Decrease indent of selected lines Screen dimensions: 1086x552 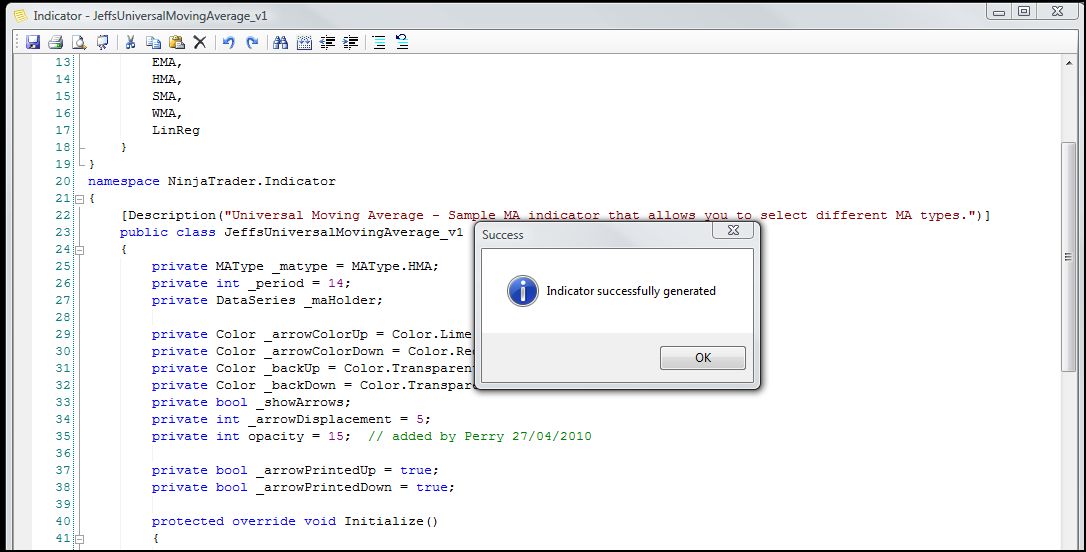click(x=328, y=42)
